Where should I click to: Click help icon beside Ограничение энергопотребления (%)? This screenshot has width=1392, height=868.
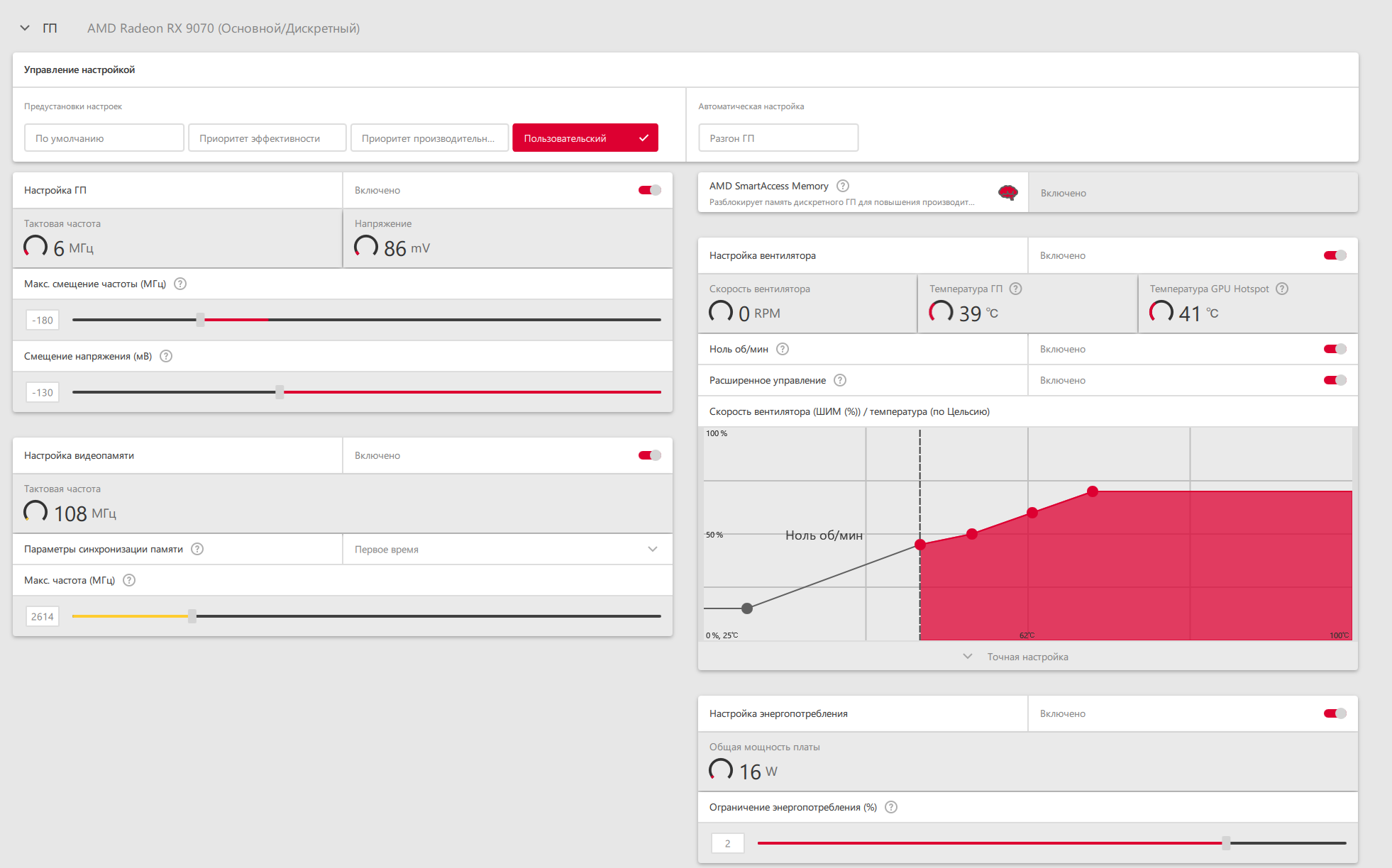click(891, 807)
